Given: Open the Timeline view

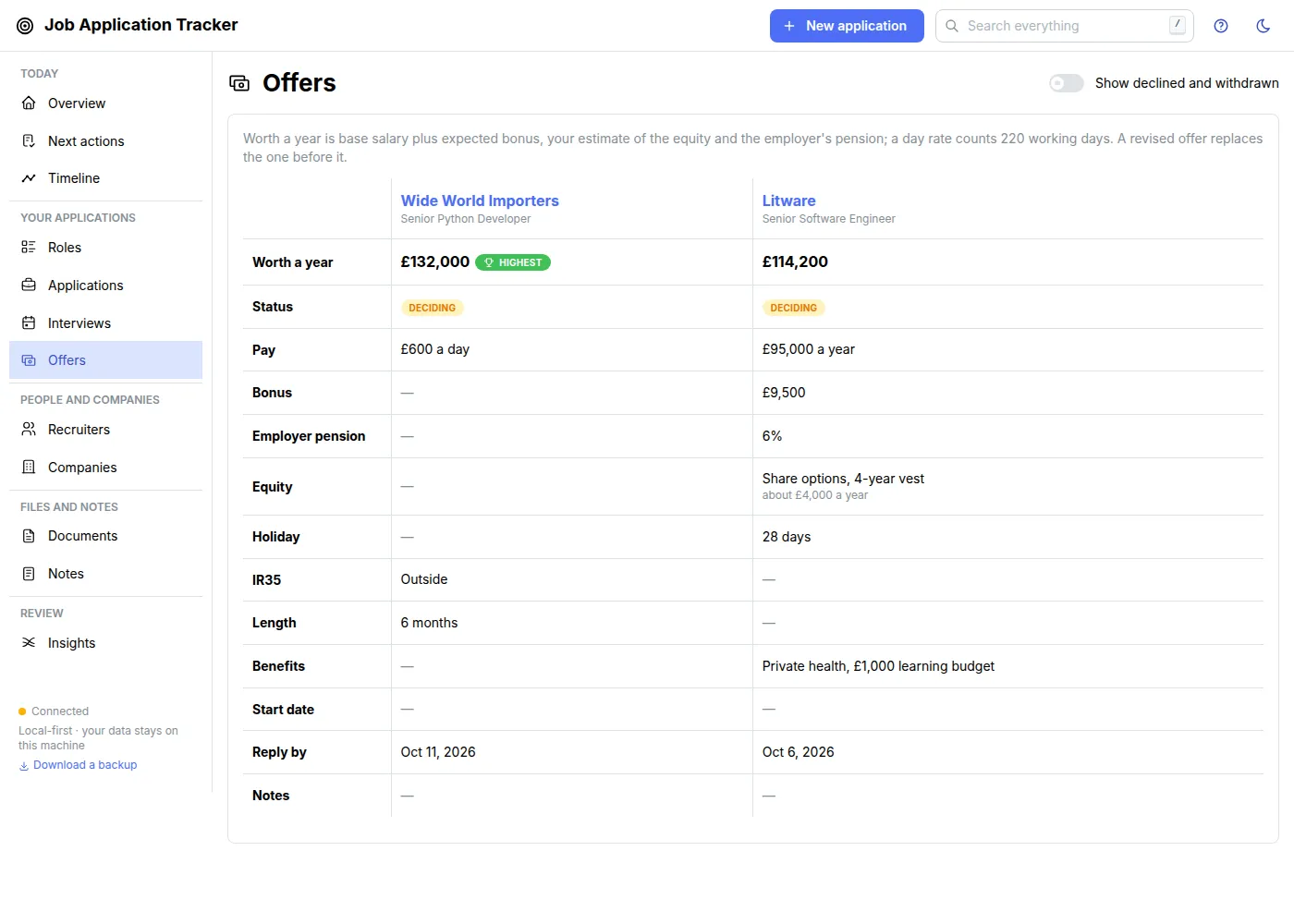Looking at the screenshot, I should click(105, 178).
